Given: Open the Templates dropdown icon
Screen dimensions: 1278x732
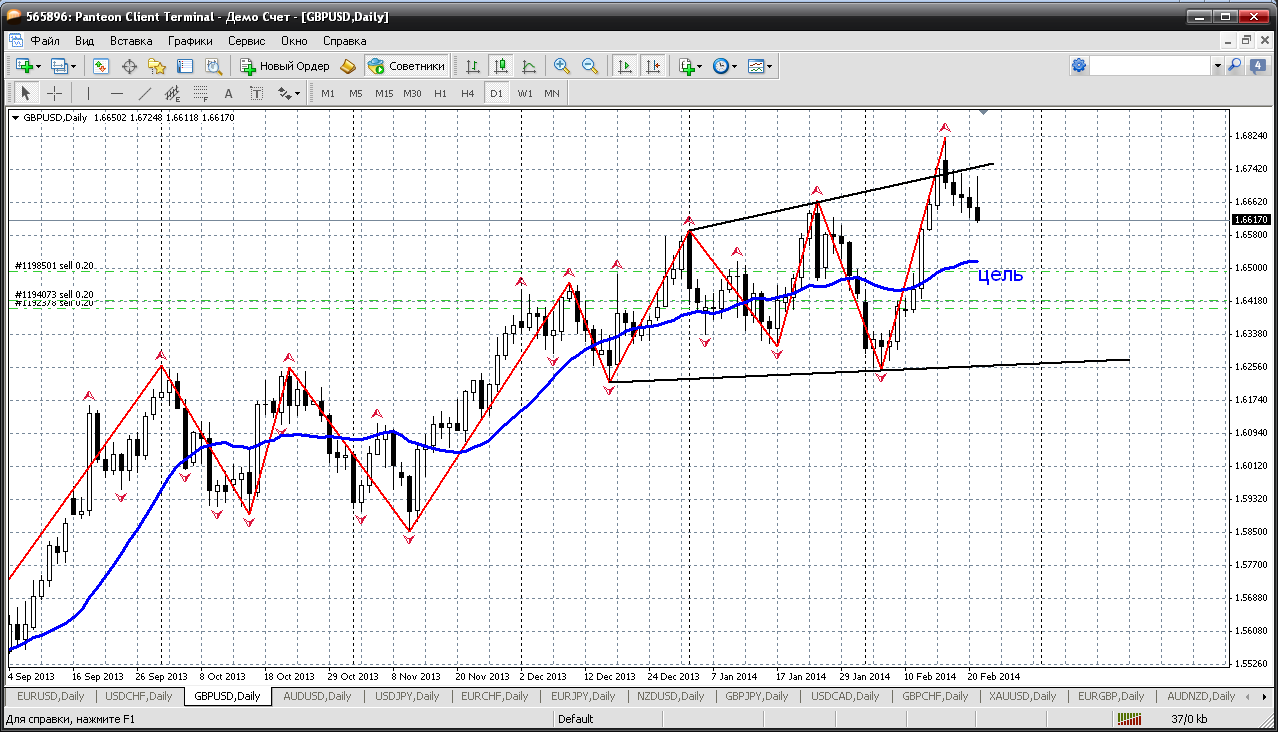Looking at the screenshot, I should point(760,66).
